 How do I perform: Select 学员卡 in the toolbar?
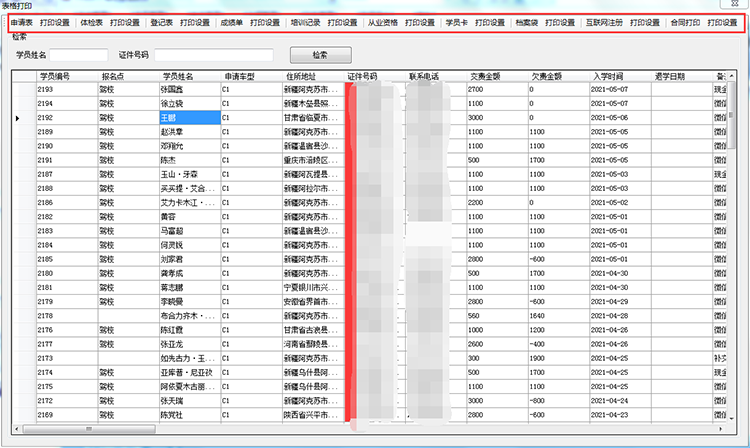coord(456,21)
